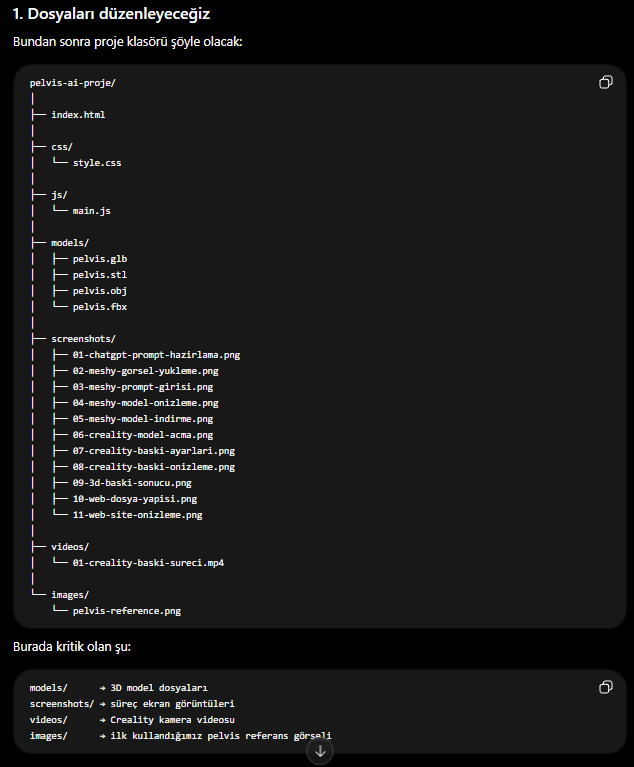Screen dimensions: 634x767
Task: Click the models/ folder entry
Action: click(70, 243)
